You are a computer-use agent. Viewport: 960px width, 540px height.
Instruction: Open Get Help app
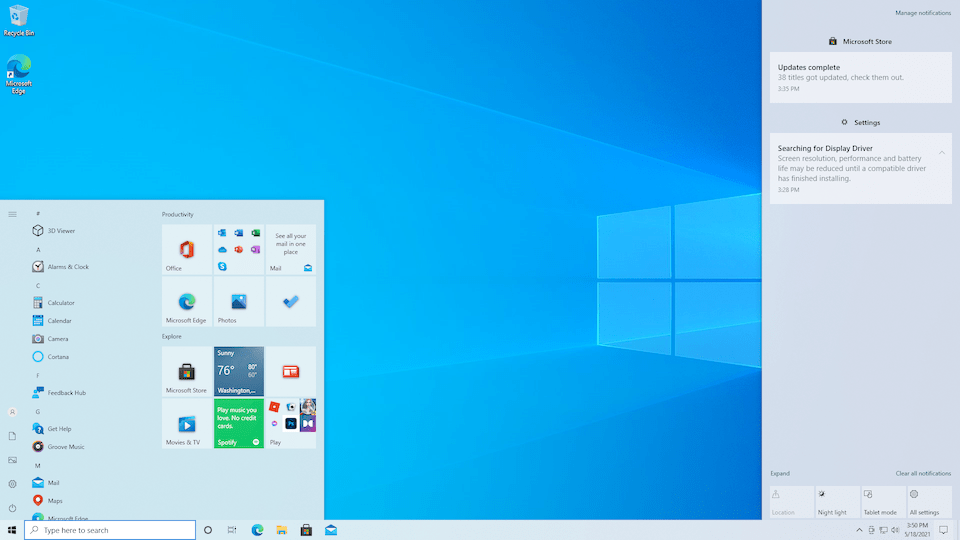coord(52,429)
